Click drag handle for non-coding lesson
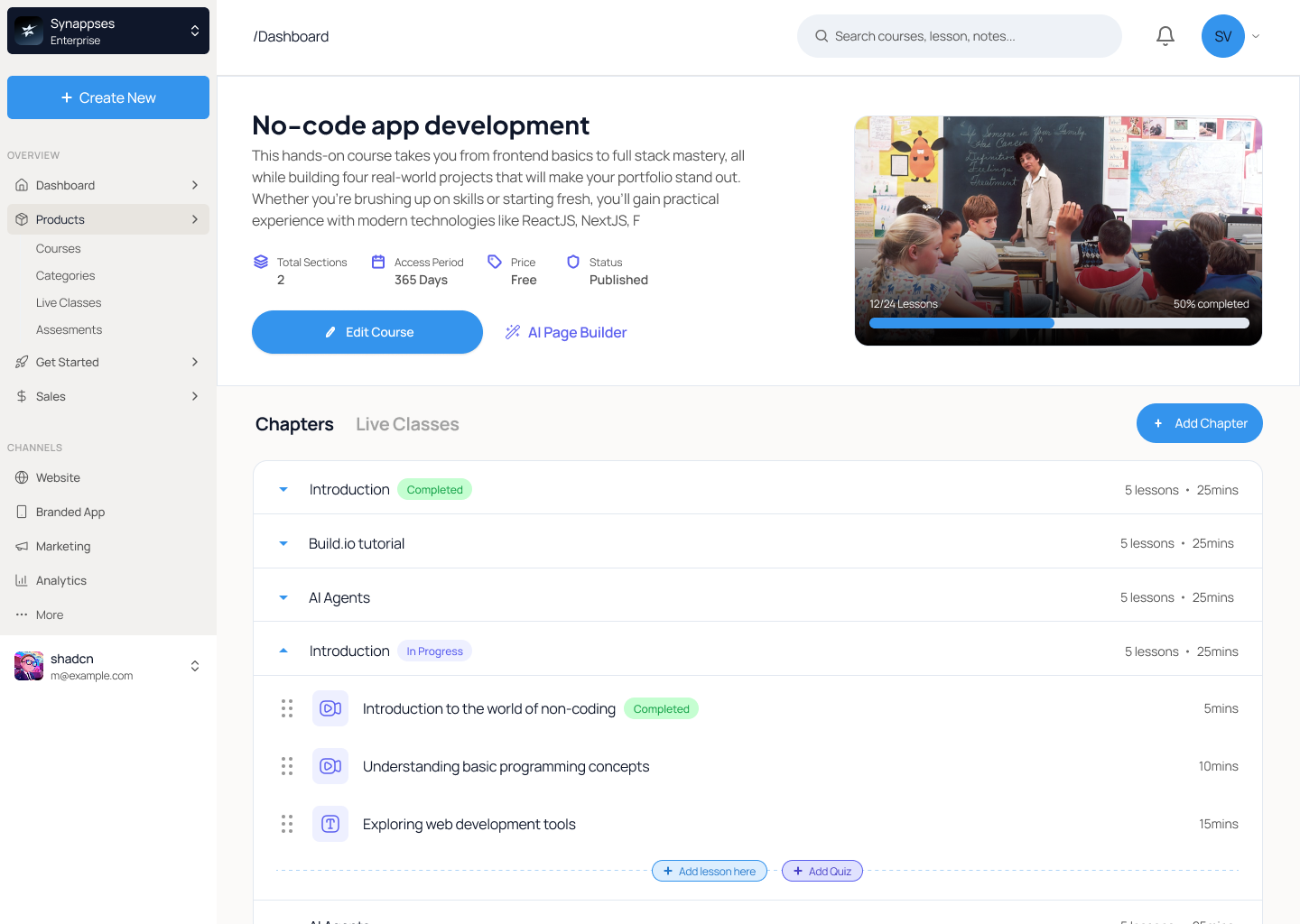The height and width of the screenshot is (924, 1300). (287, 708)
